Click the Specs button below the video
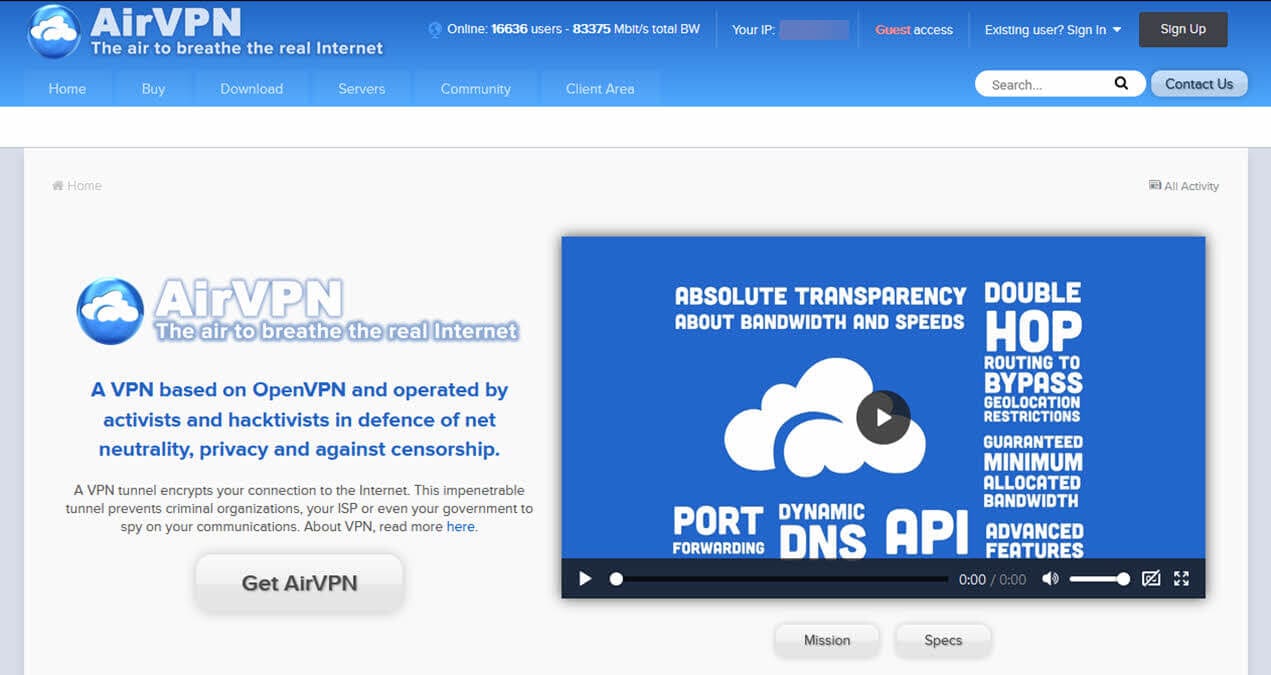 click(x=943, y=640)
